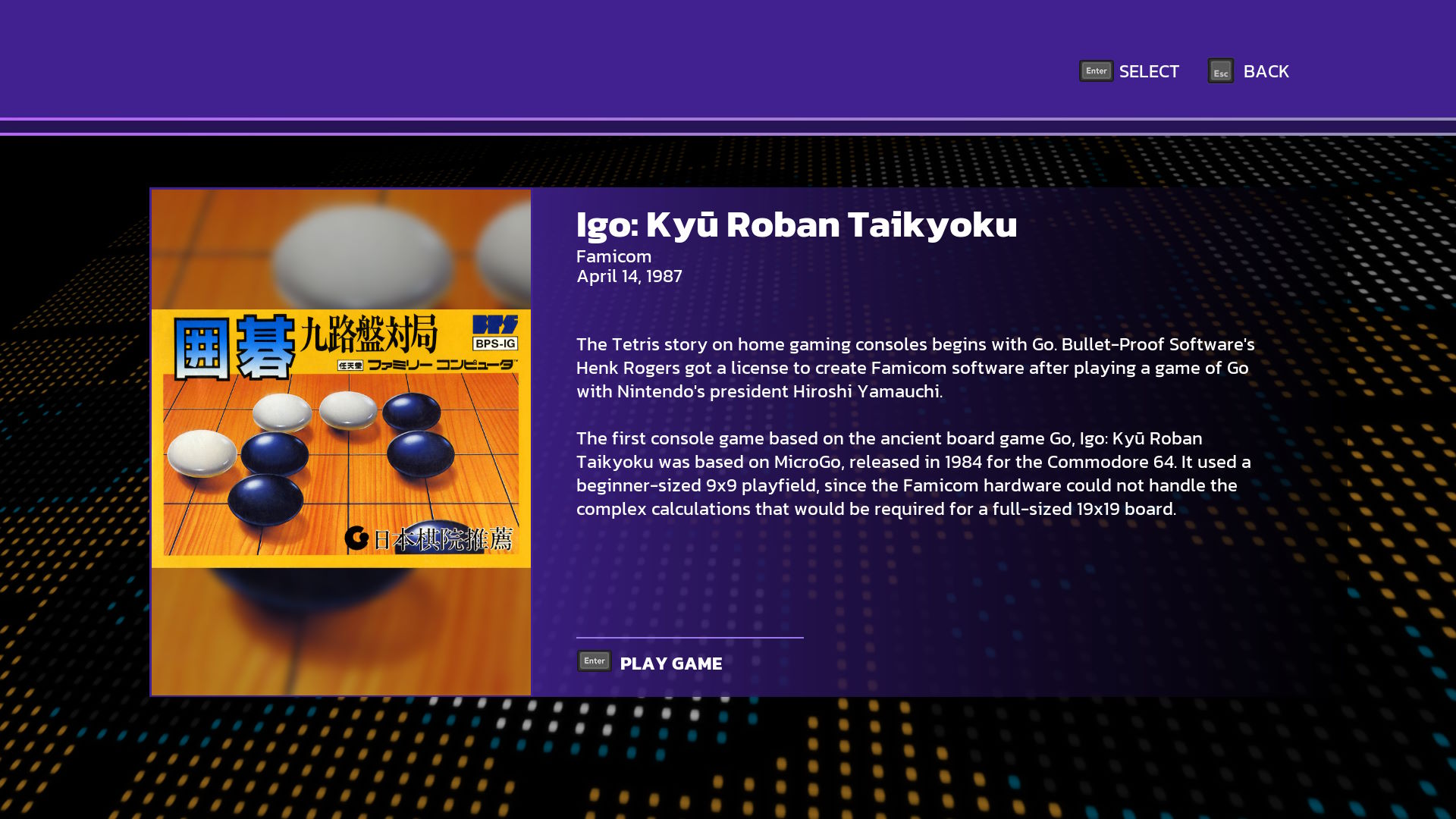Click the BPS-IG label on the cover
Viewport: 1456px width, 819px height.
coord(495,344)
